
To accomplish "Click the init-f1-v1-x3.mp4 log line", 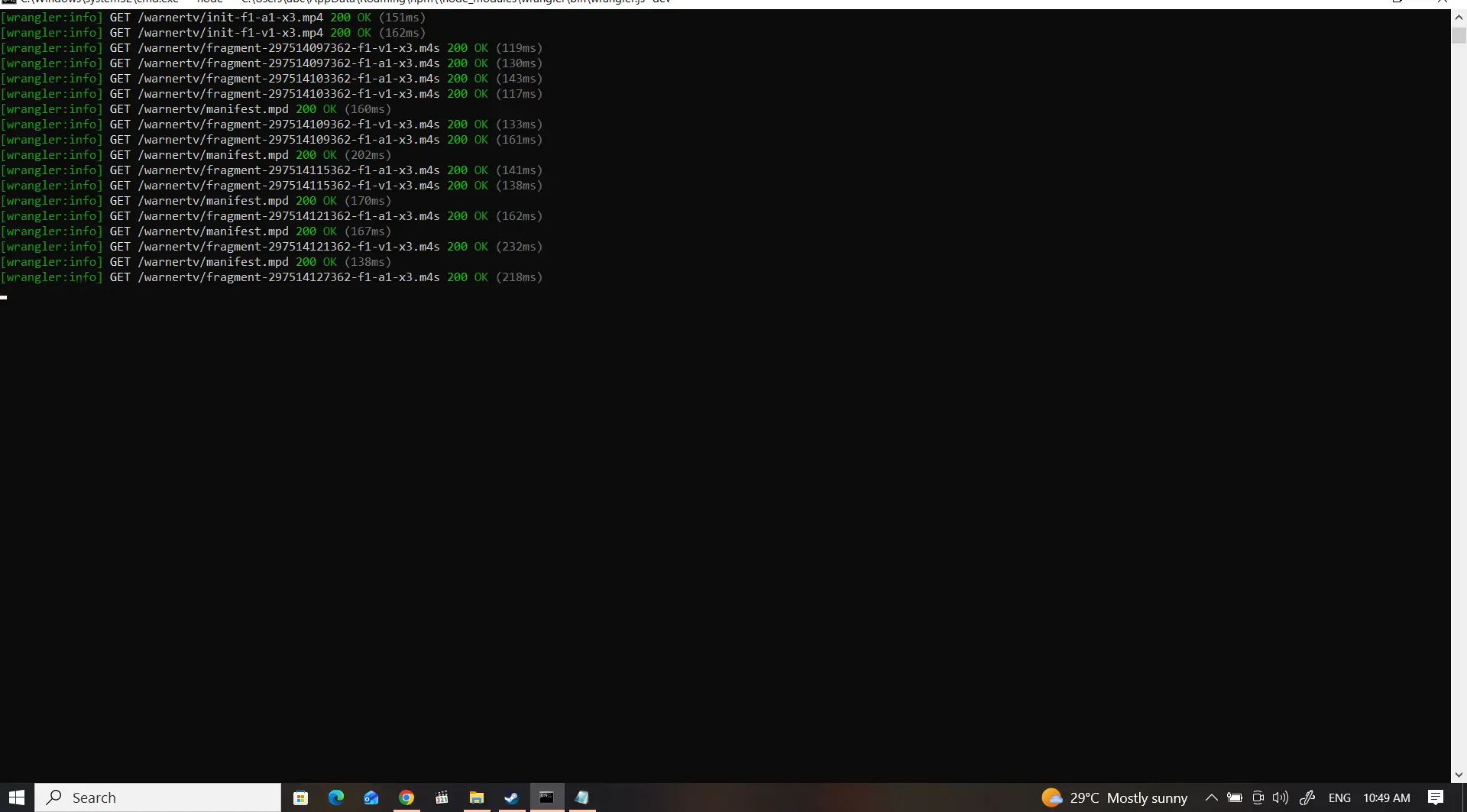I will 213,32.
